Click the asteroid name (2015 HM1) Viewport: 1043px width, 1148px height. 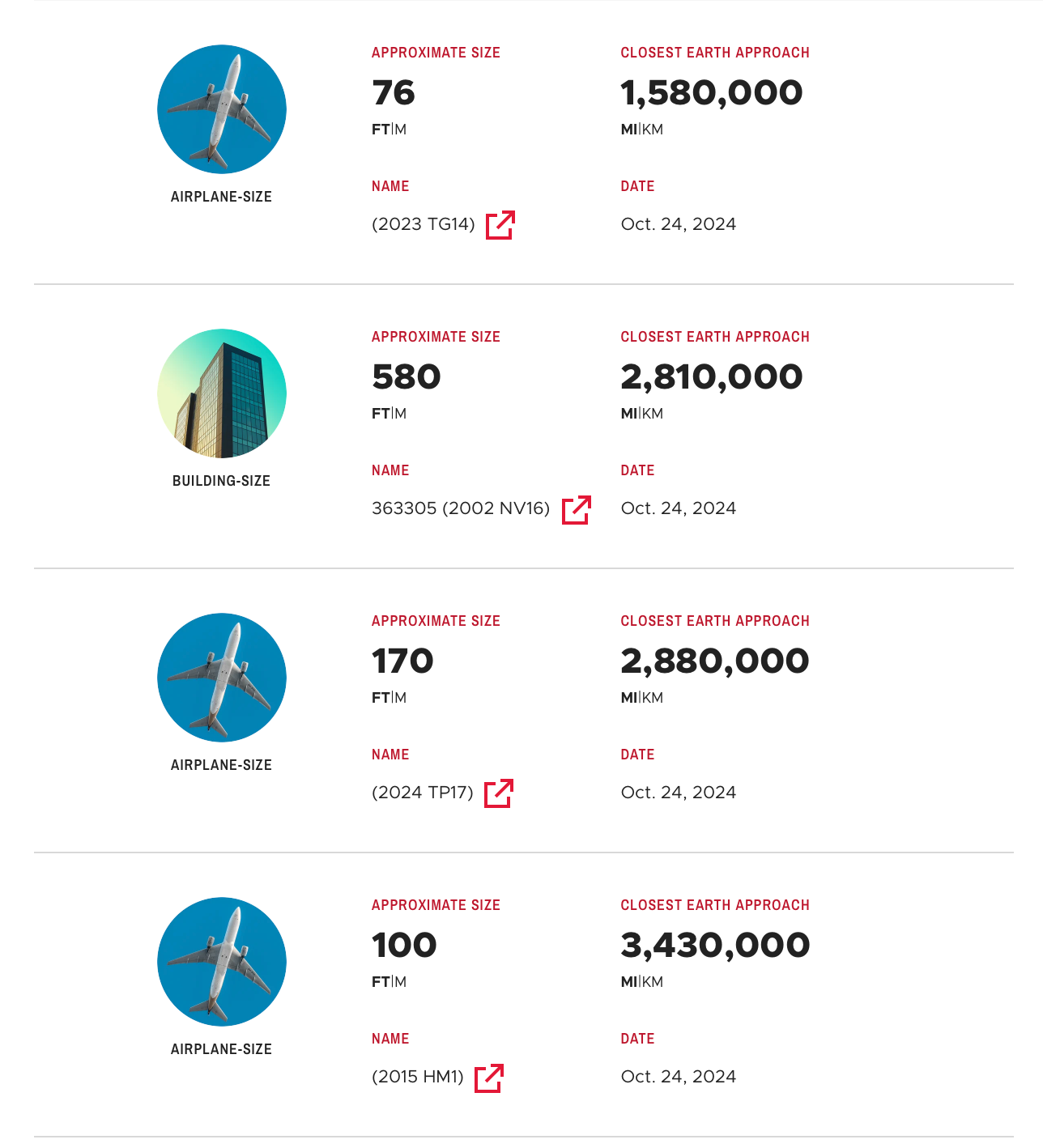coord(417,1077)
